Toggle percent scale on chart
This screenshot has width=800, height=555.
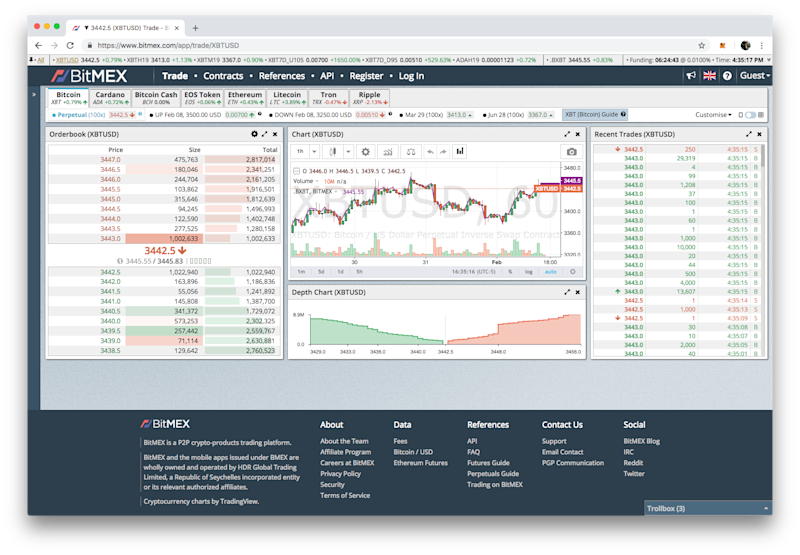point(510,272)
